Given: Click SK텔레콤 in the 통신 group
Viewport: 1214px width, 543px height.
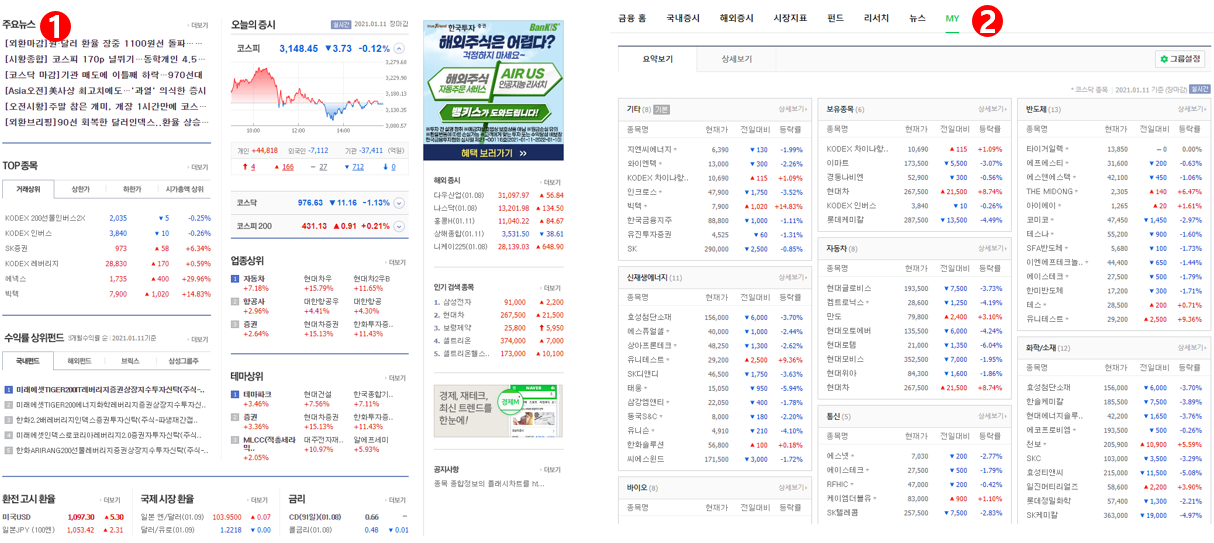Looking at the screenshot, I should tap(843, 512).
